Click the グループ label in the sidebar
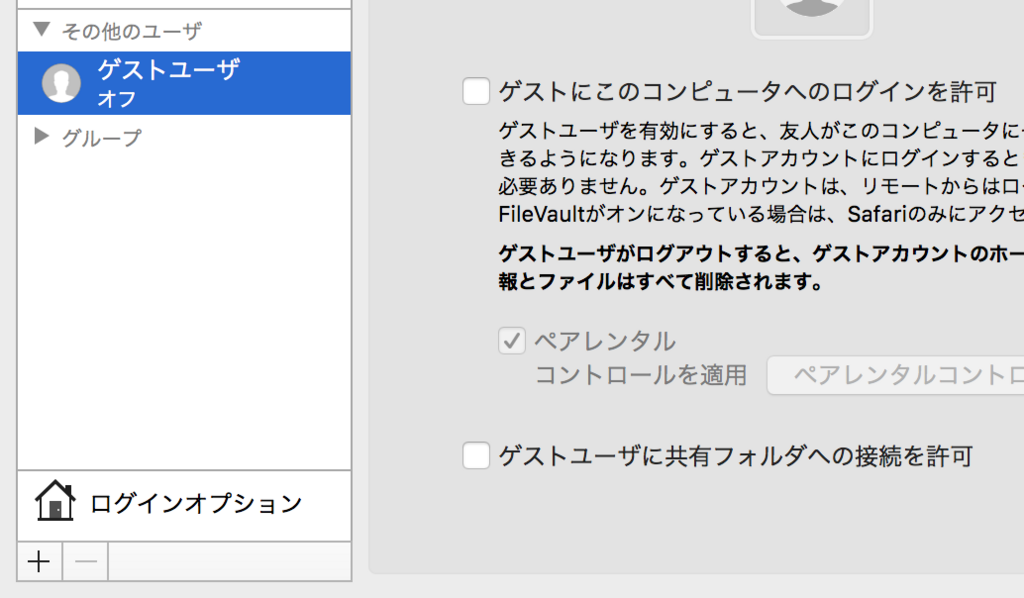1024x598 pixels. [x=101, y=138]
